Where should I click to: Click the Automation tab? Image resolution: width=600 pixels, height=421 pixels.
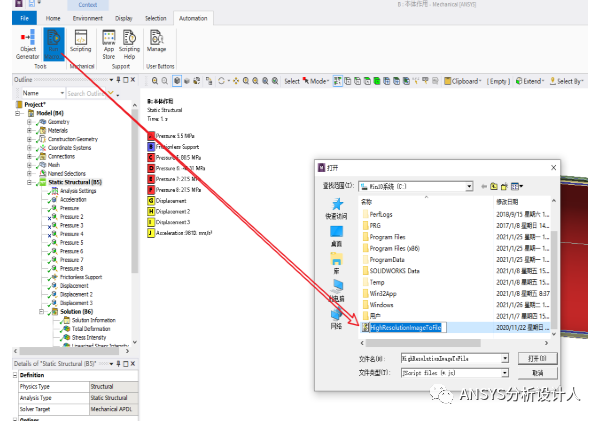[193, 18]
